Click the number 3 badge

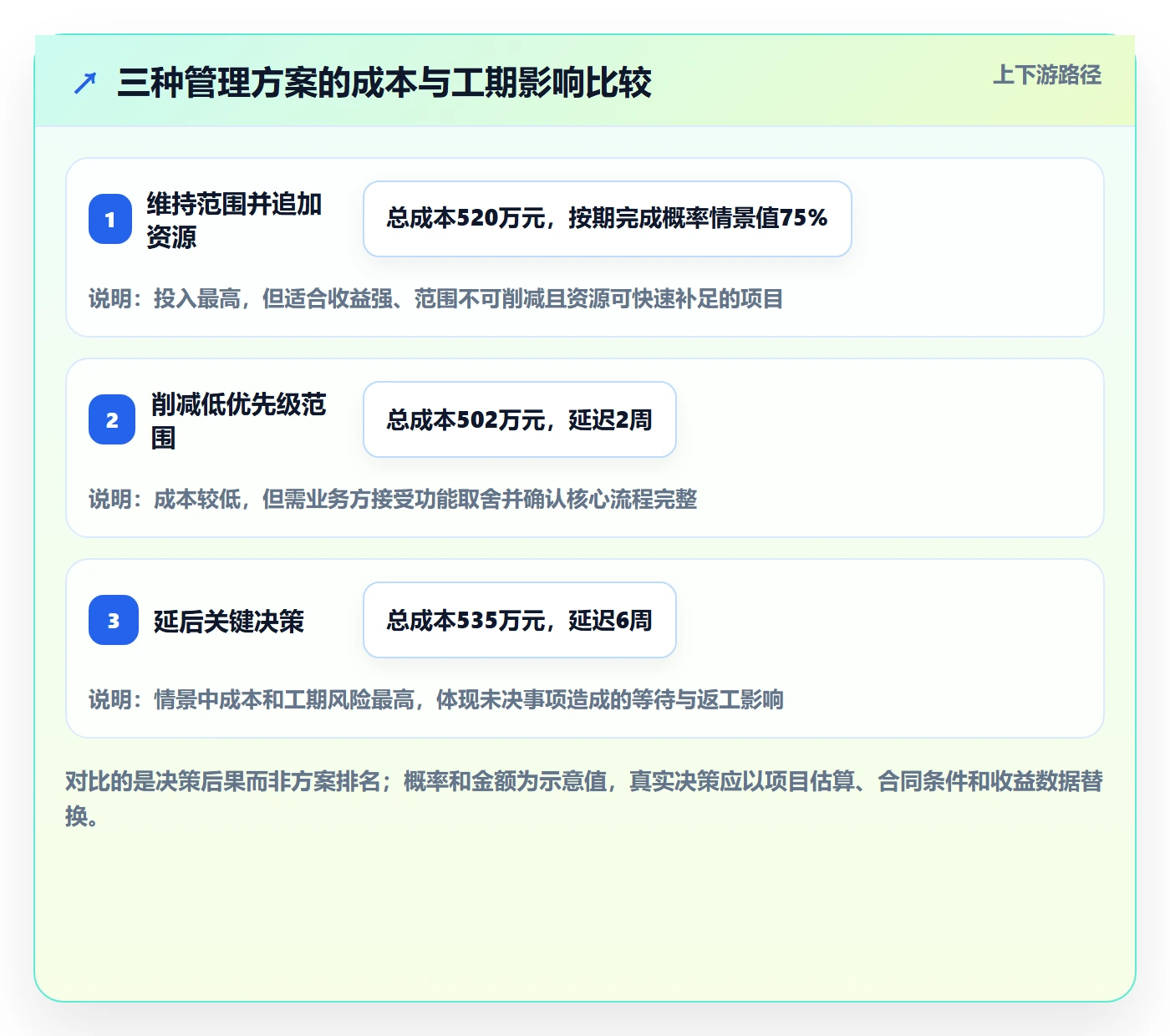[x=114, y=620]
